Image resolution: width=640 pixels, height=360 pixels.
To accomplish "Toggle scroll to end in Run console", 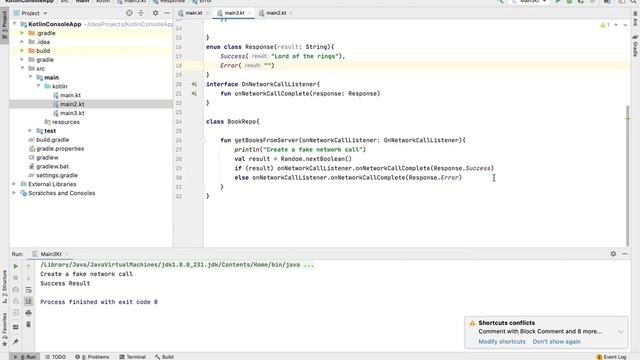I will click(x=28, y=301).
